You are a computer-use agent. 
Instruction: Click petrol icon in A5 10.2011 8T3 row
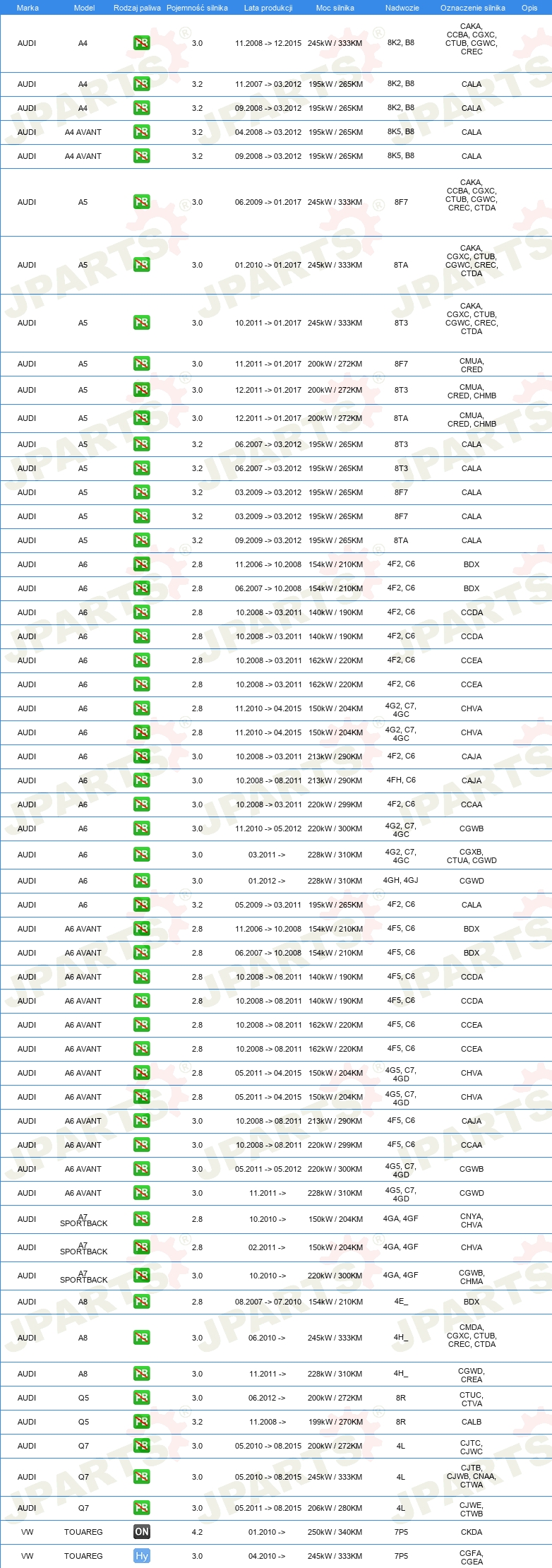[142, 323]
